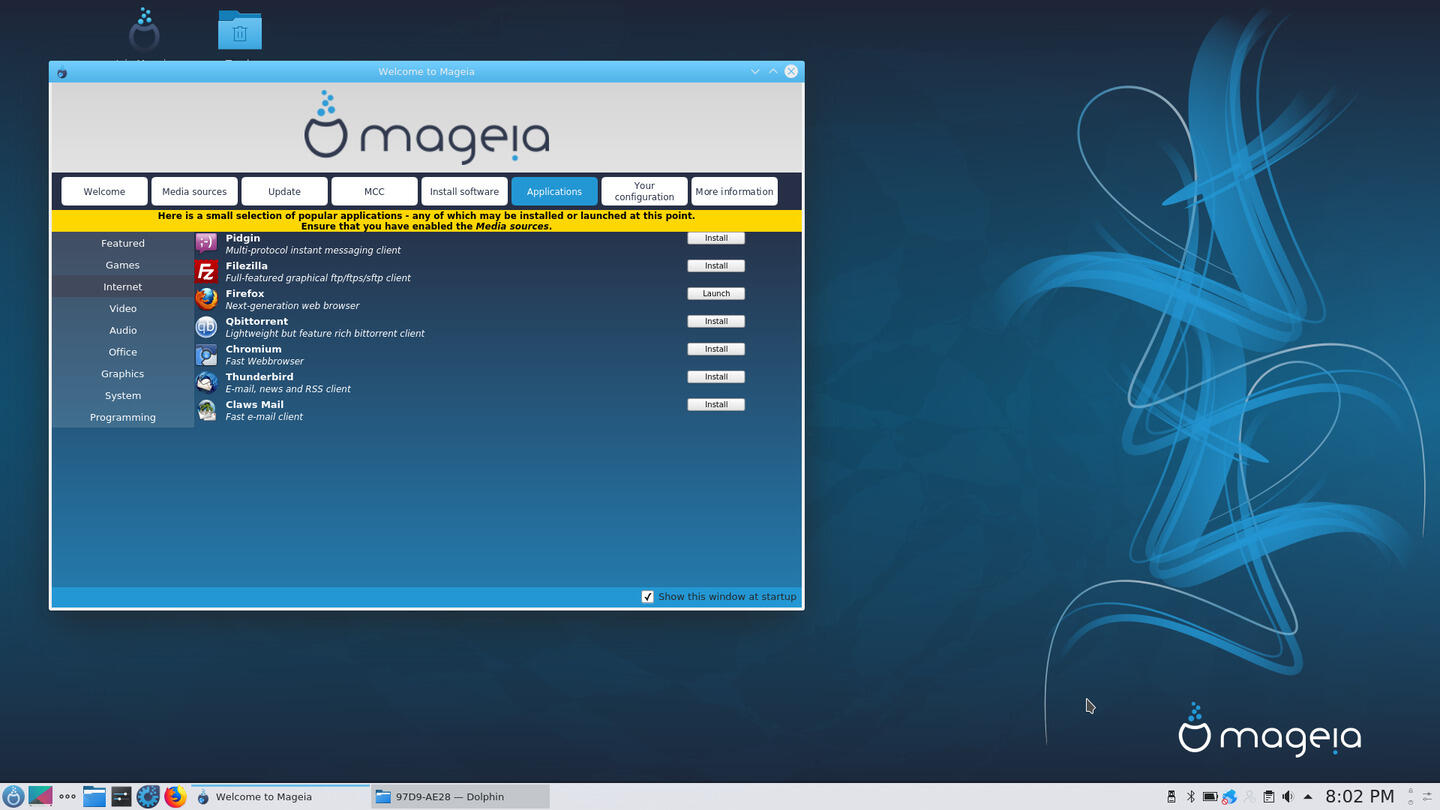
Task: Click the window menu icon in title bar
Action: (x=62, y=72)
